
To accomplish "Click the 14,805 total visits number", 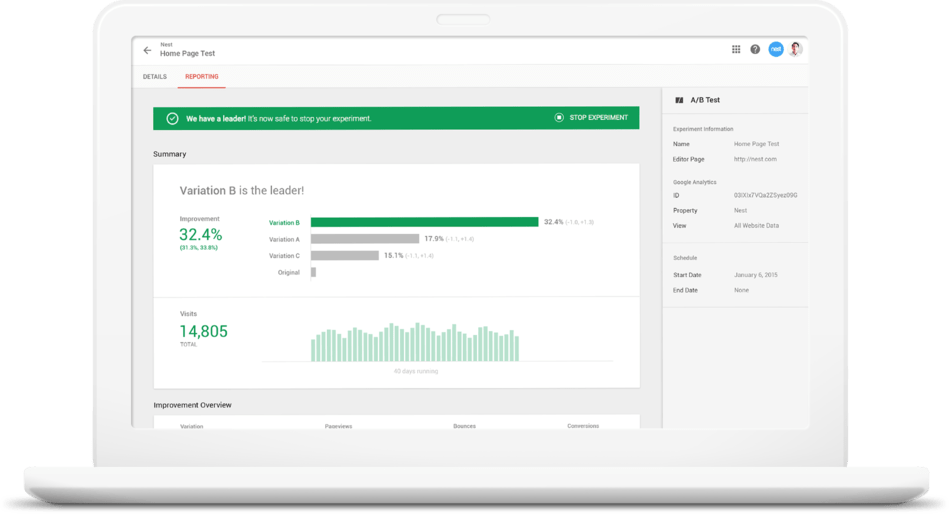I will coord(203,331).
